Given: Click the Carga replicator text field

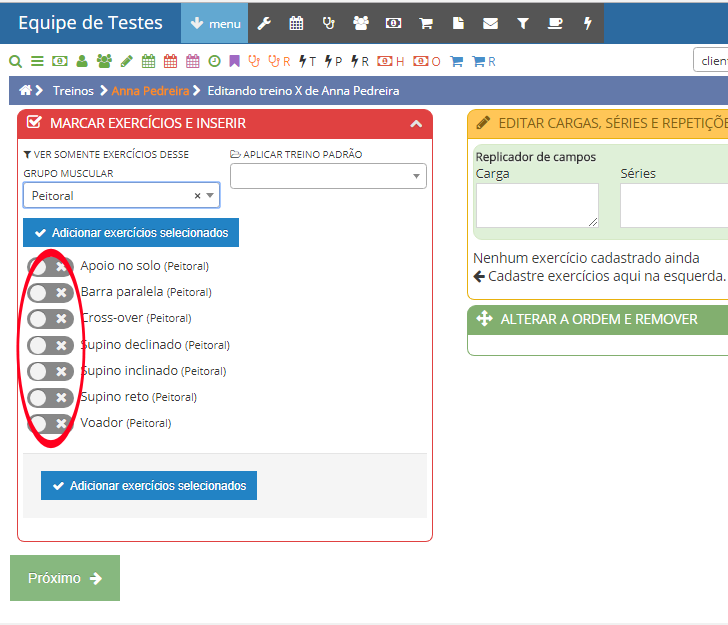Looking at the screenshot, I should coord(537,205).
